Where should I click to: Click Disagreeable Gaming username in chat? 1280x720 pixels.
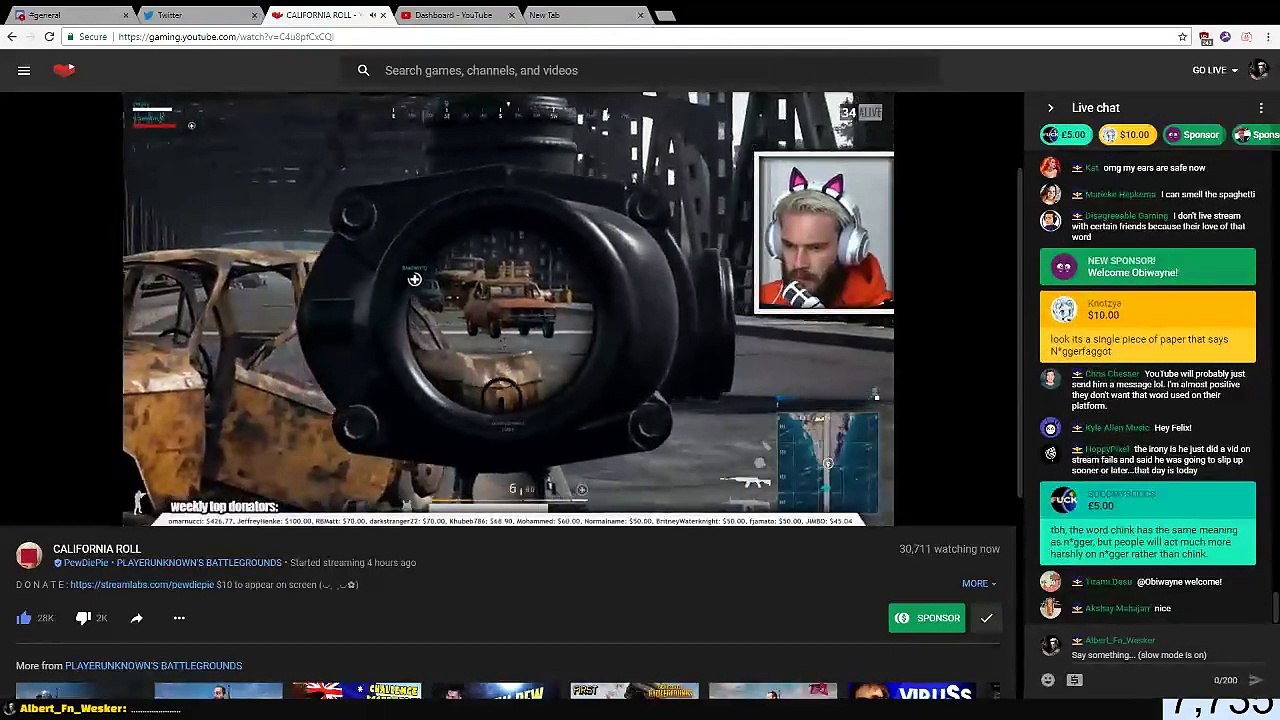pos(1126,216)
